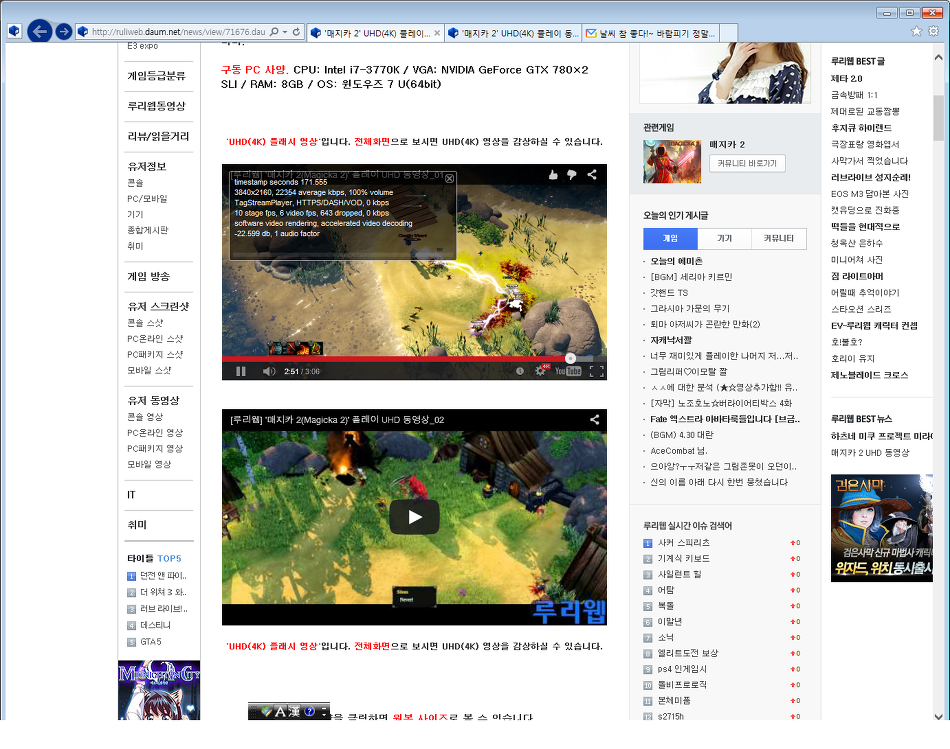This screenshot has height=749, width=950.
Task: Open the browser tools gear menu
Action: [x=933, y=31]
